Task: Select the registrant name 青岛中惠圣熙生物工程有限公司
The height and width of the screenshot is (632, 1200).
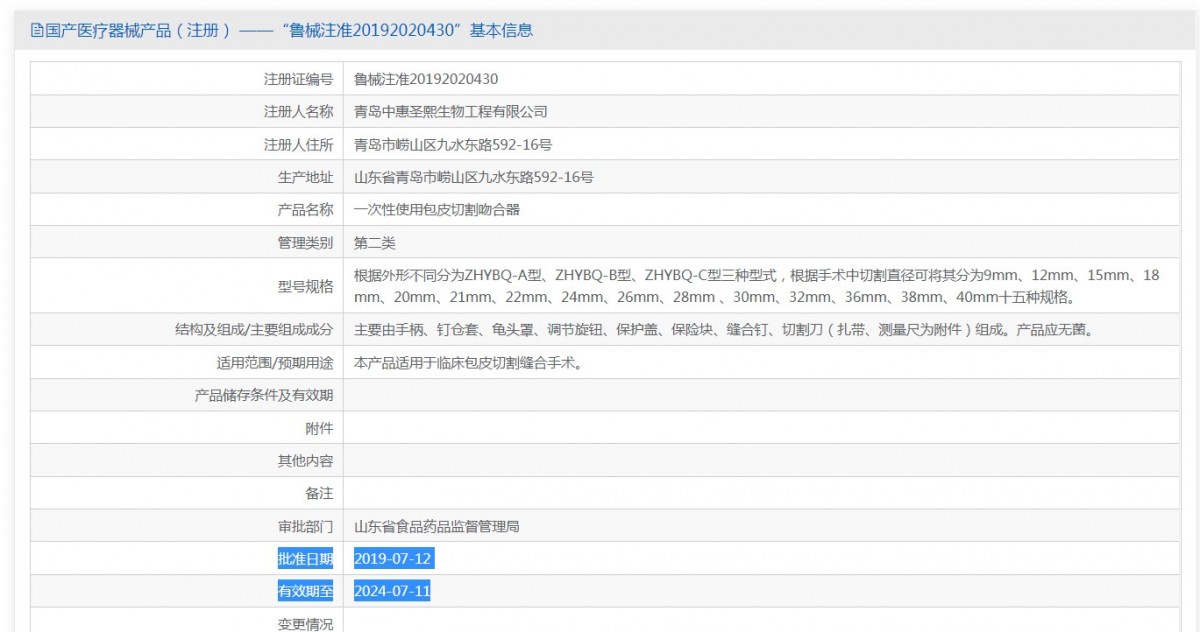Action: [451, 112]
